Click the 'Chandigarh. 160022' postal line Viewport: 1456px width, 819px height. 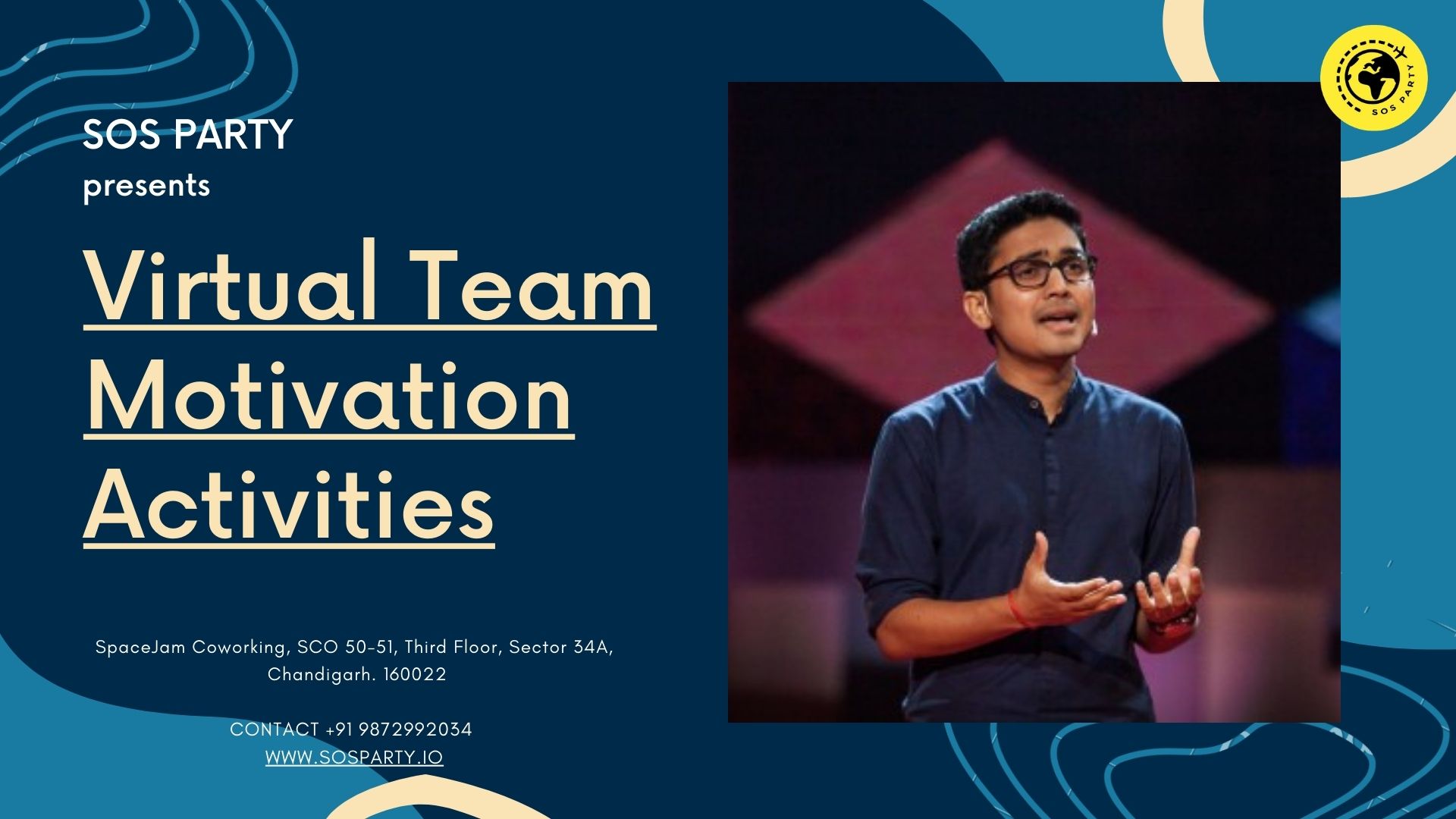pos(356,673)
